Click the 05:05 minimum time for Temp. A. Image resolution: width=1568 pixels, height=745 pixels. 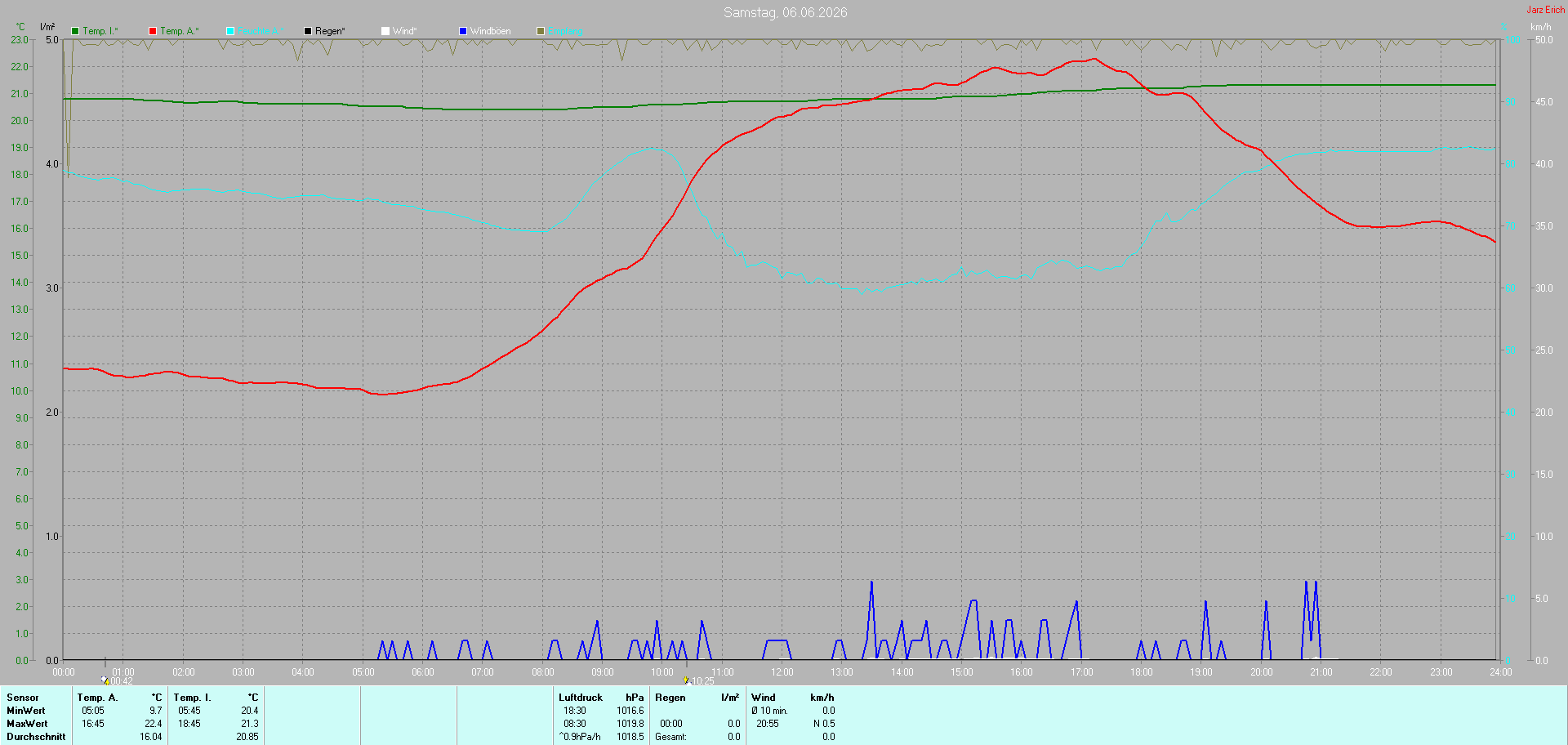click(x=93, y=711)
